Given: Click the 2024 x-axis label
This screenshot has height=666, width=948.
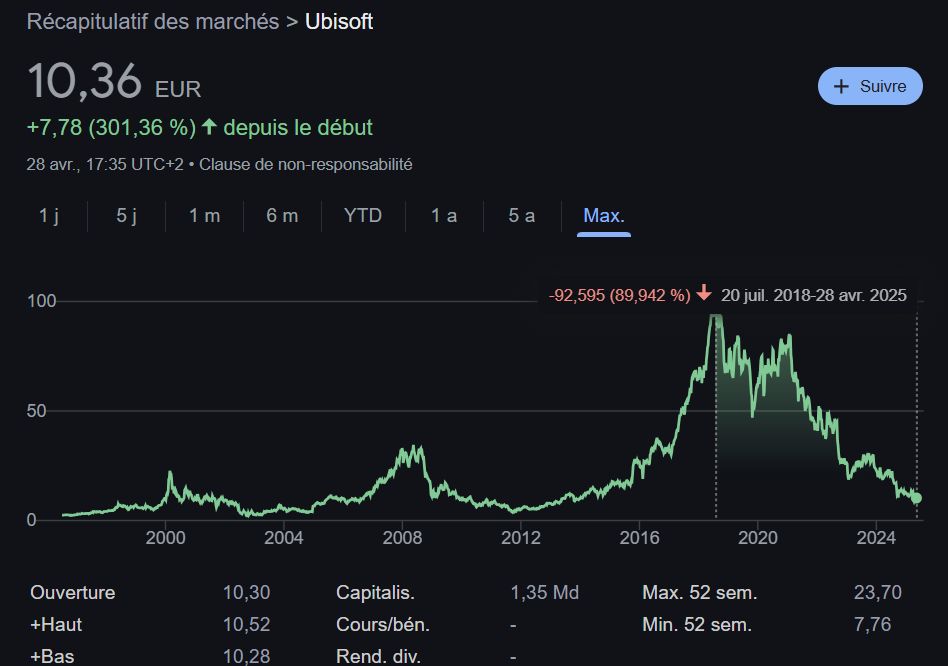Looking at the screenshot, I should point(876,537).
